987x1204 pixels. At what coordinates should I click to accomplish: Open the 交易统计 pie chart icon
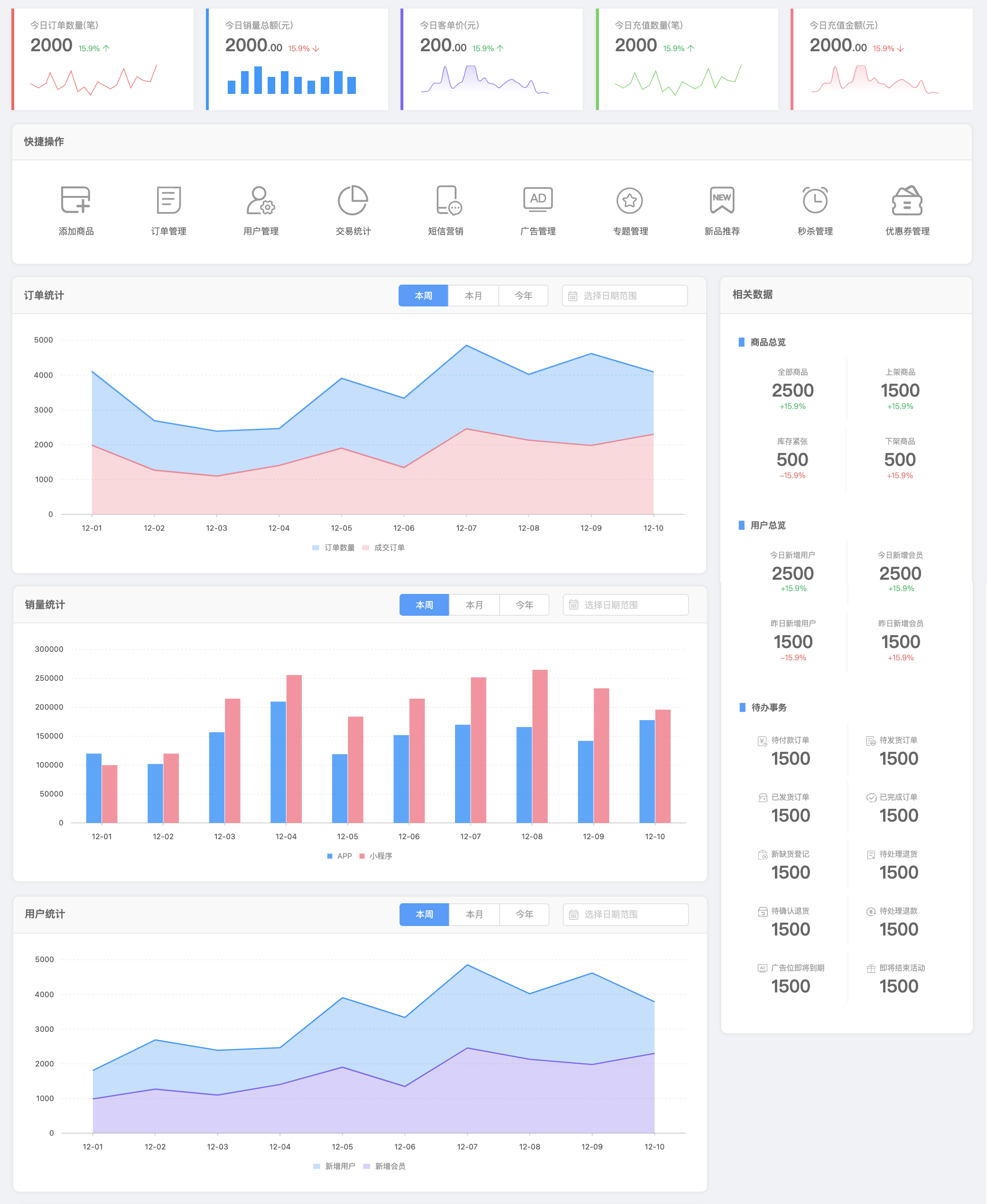coord(353,200)
